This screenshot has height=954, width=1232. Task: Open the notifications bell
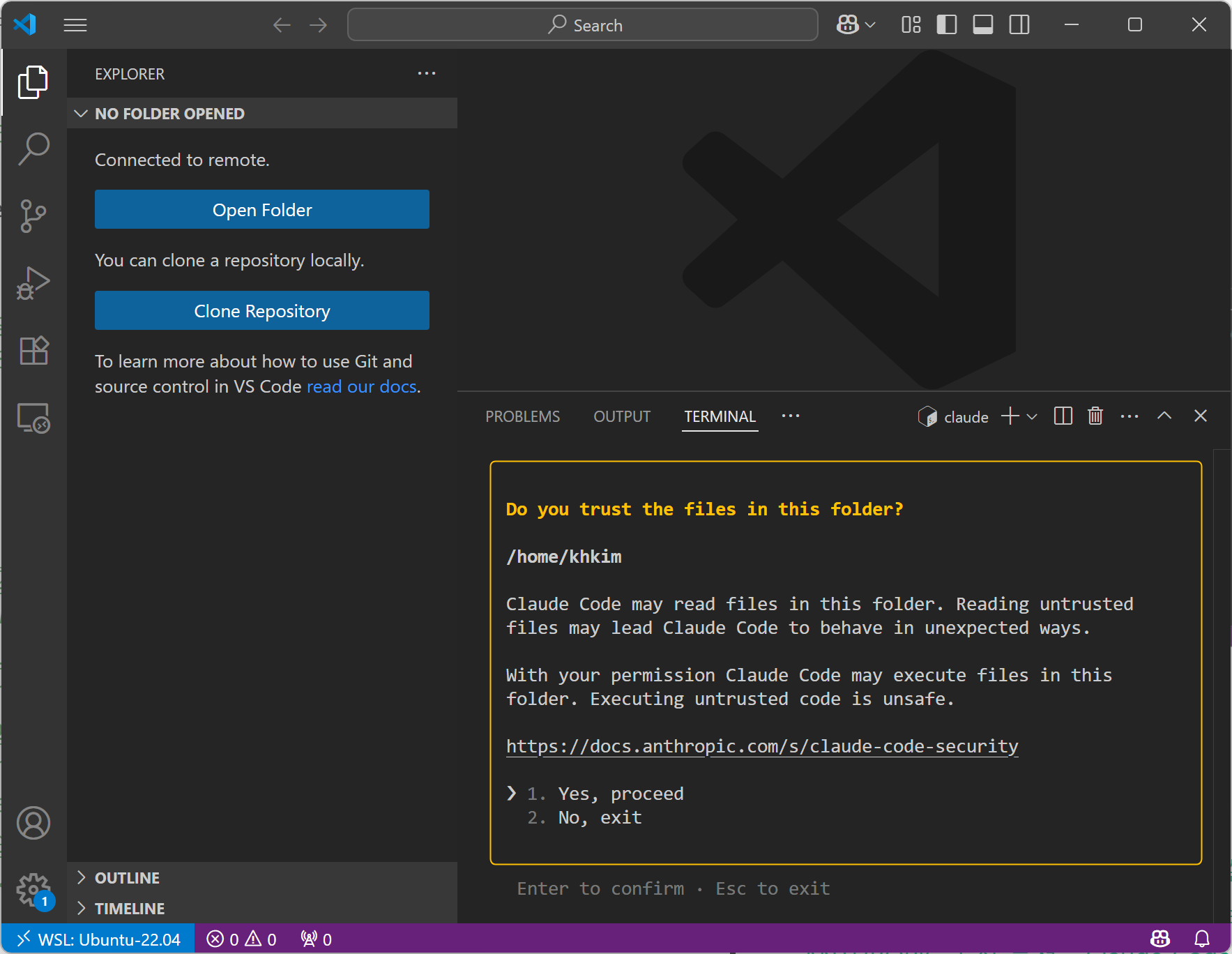coord(1202,939)
